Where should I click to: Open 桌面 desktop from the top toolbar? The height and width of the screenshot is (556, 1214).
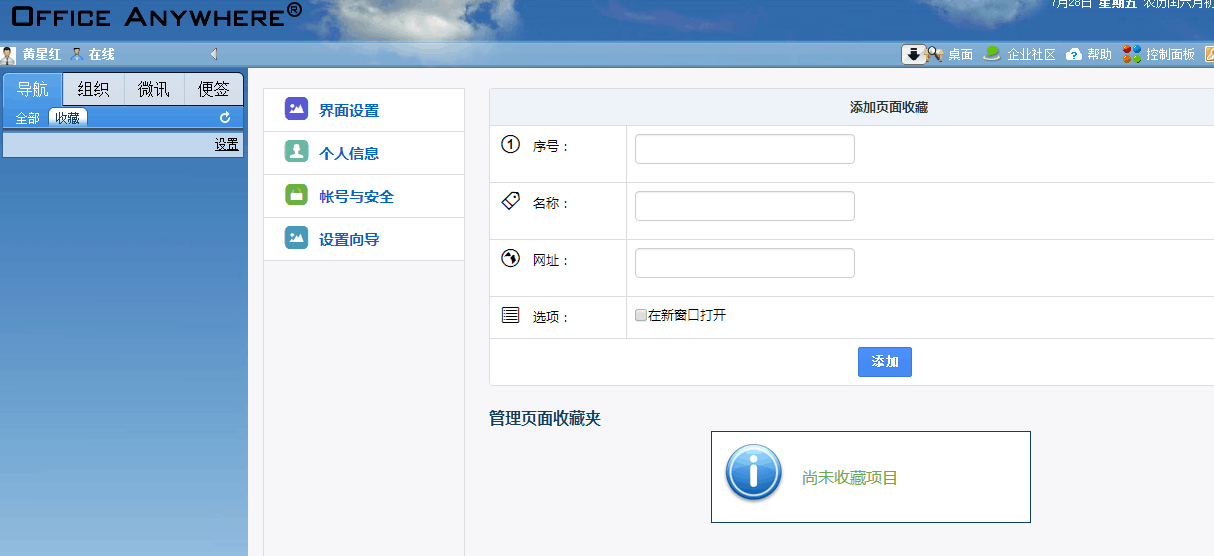[x=961, y=54]
